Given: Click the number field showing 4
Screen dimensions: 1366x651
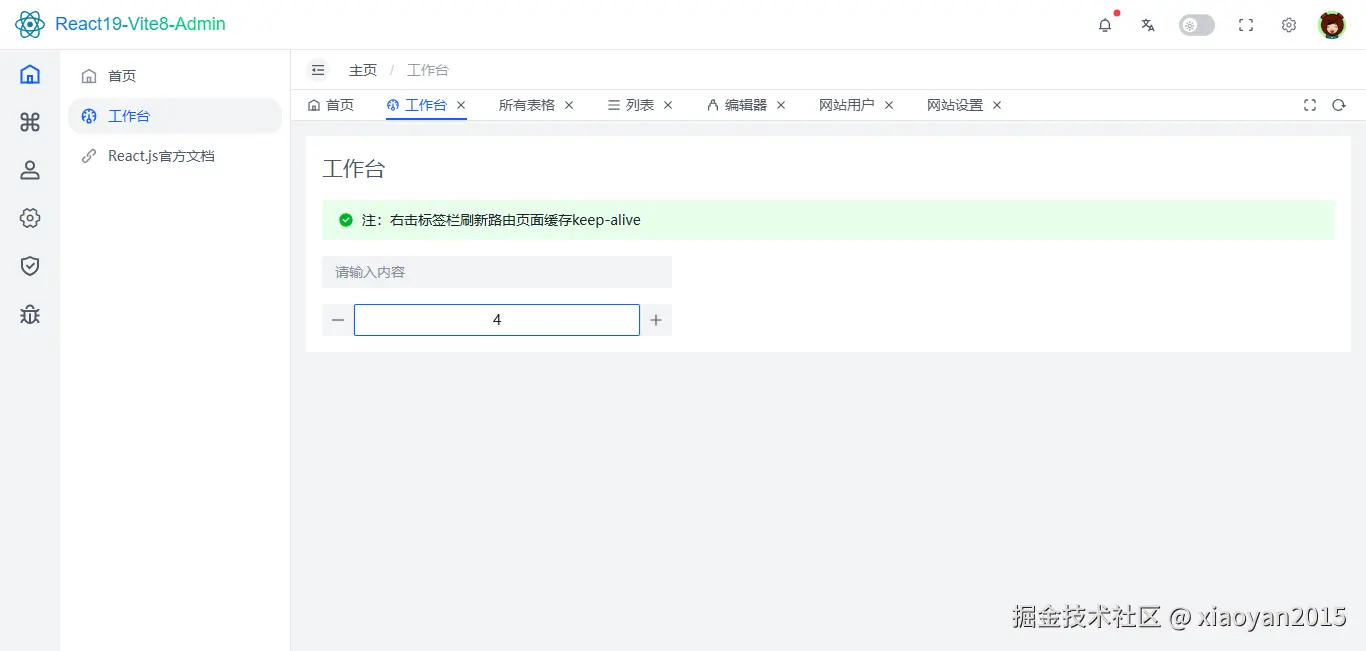Looking at the screenshot, I should 497,320.
